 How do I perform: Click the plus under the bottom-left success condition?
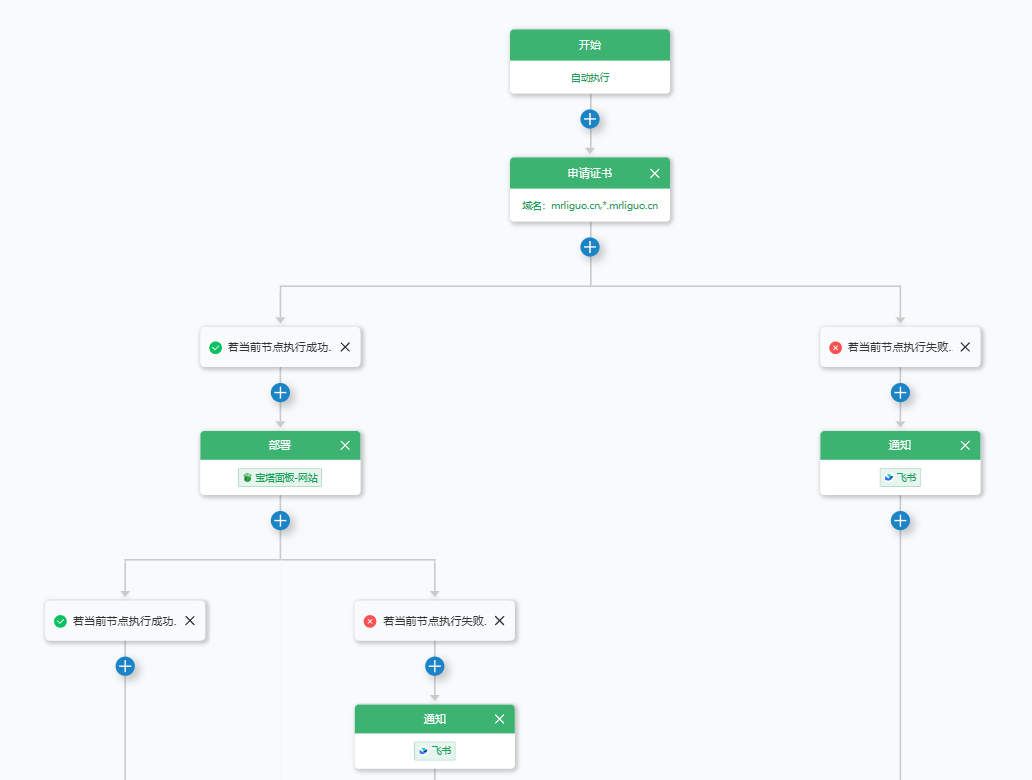click(x=125, y=666)
